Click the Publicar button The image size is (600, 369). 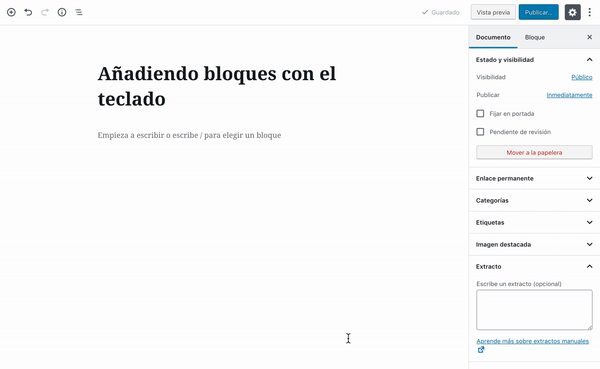538,12
